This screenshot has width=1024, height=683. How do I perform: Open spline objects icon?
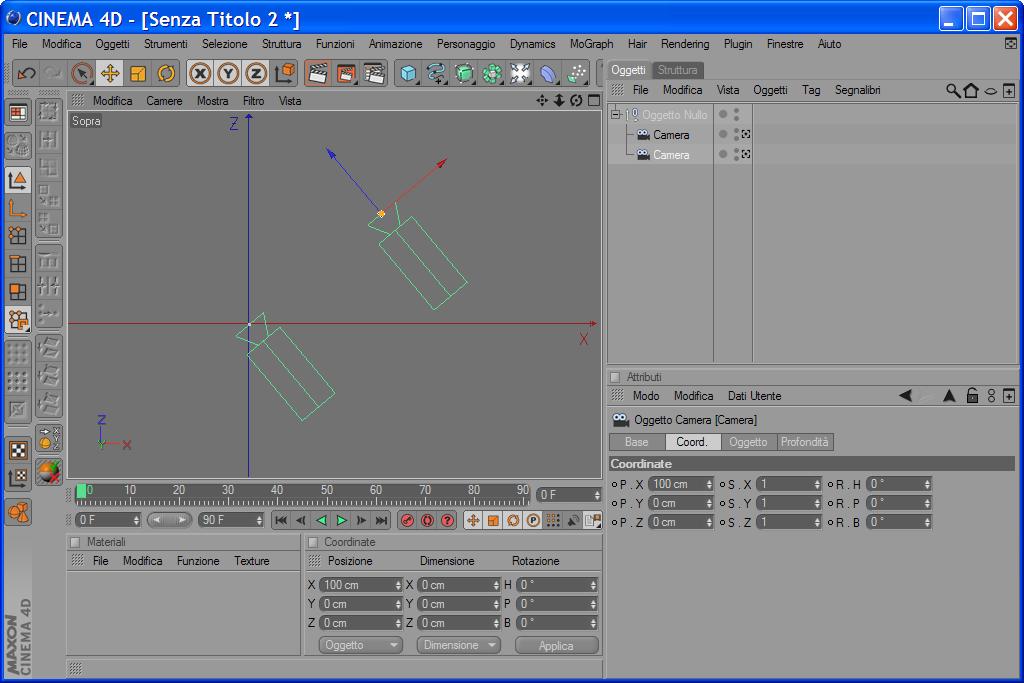(x=436, y=73)
